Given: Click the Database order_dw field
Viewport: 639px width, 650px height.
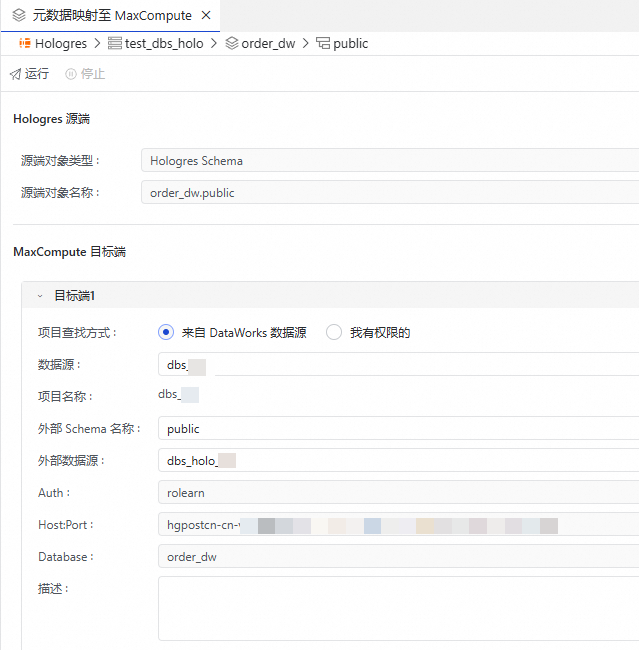Looking at the screenshot, I should tap(398, 556).
